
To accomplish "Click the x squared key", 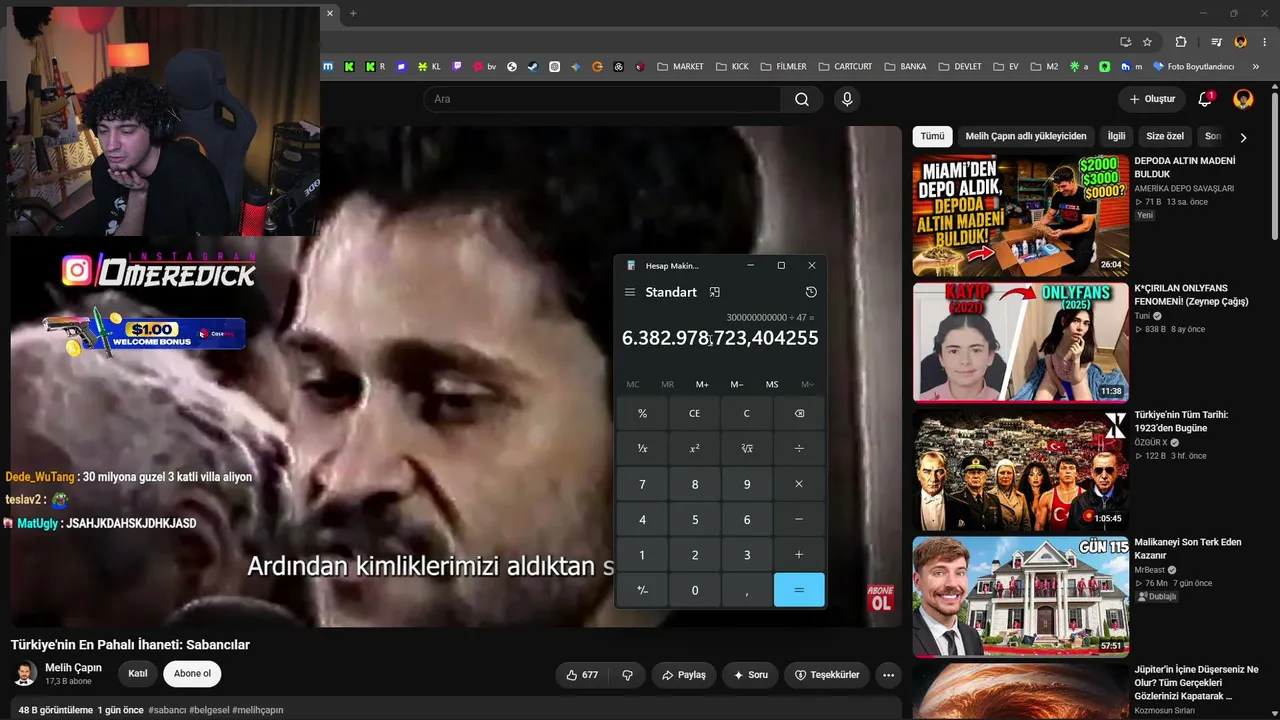I will [x=695, y=449].
